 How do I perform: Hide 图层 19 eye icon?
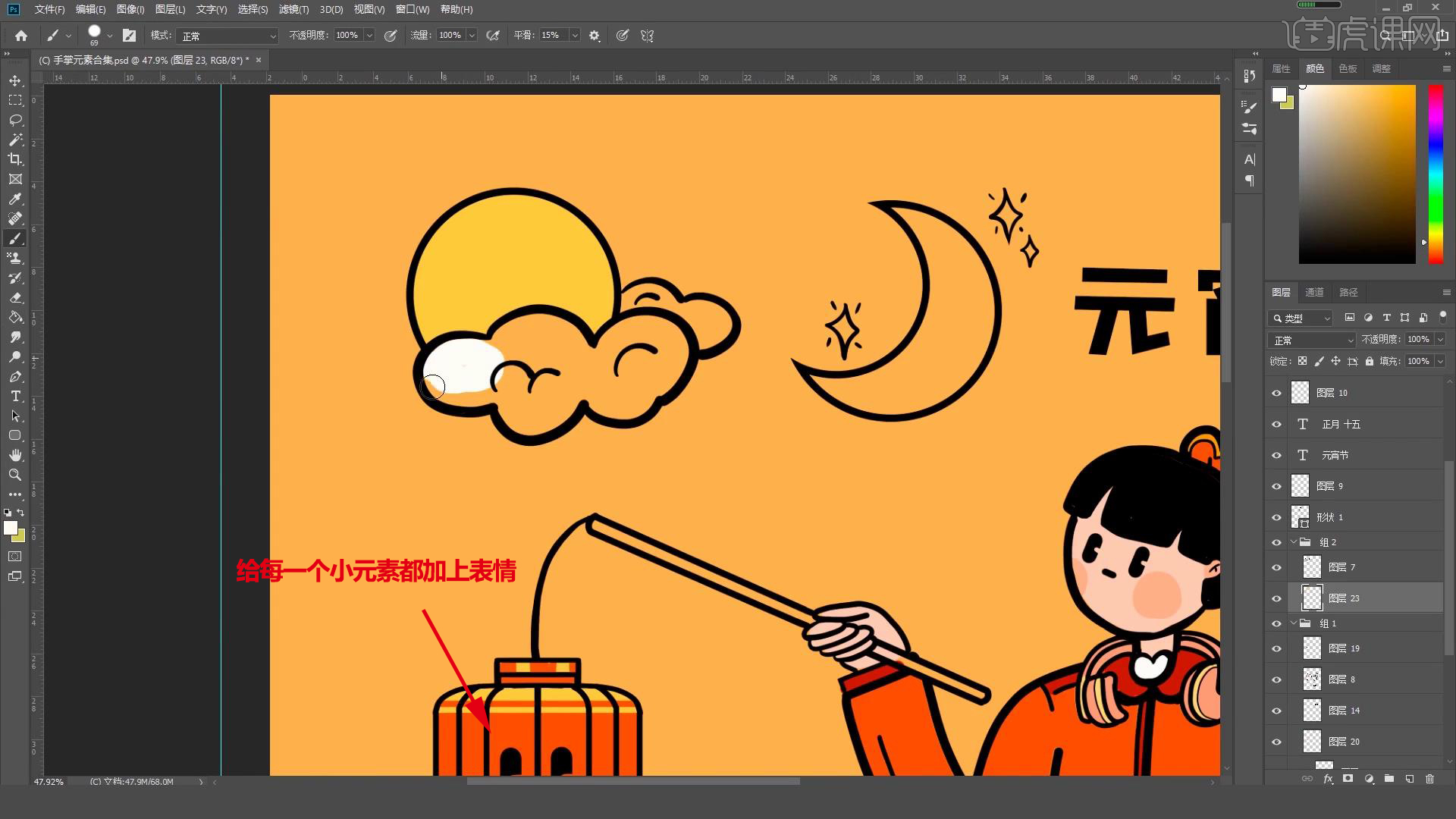click(x=1277, y=648)
